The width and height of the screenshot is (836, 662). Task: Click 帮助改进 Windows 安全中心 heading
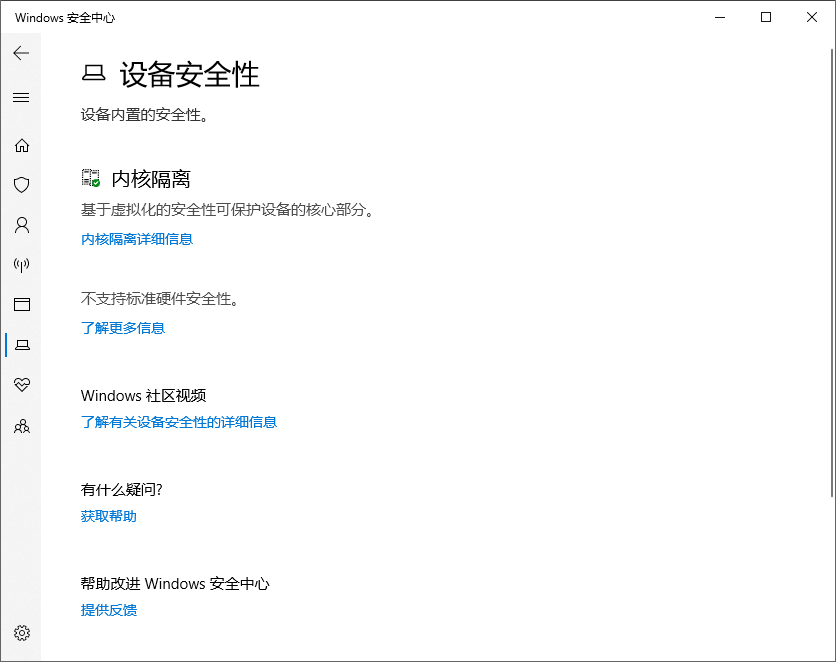tap(175, 584)
